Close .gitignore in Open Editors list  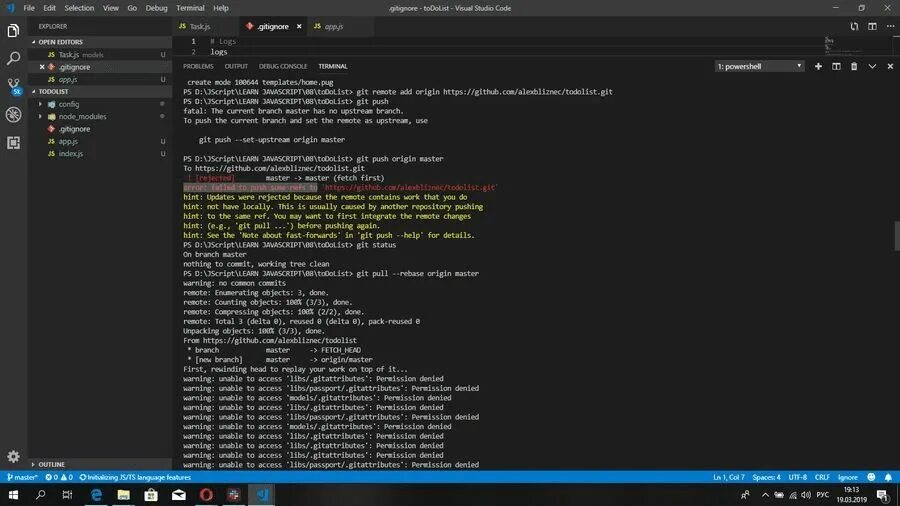tap(42, 67)
